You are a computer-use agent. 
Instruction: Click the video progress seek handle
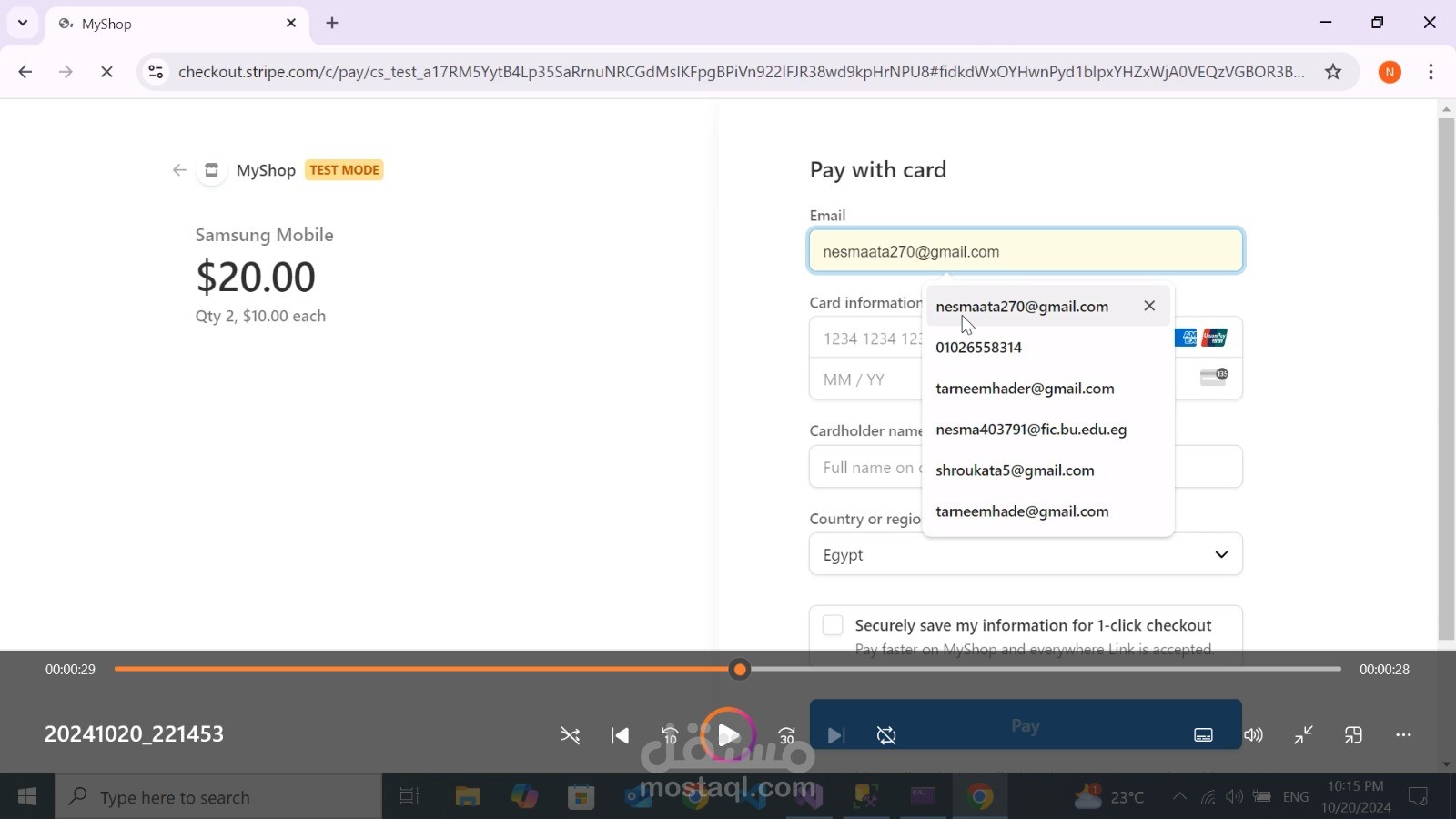(x=740, y=670)
